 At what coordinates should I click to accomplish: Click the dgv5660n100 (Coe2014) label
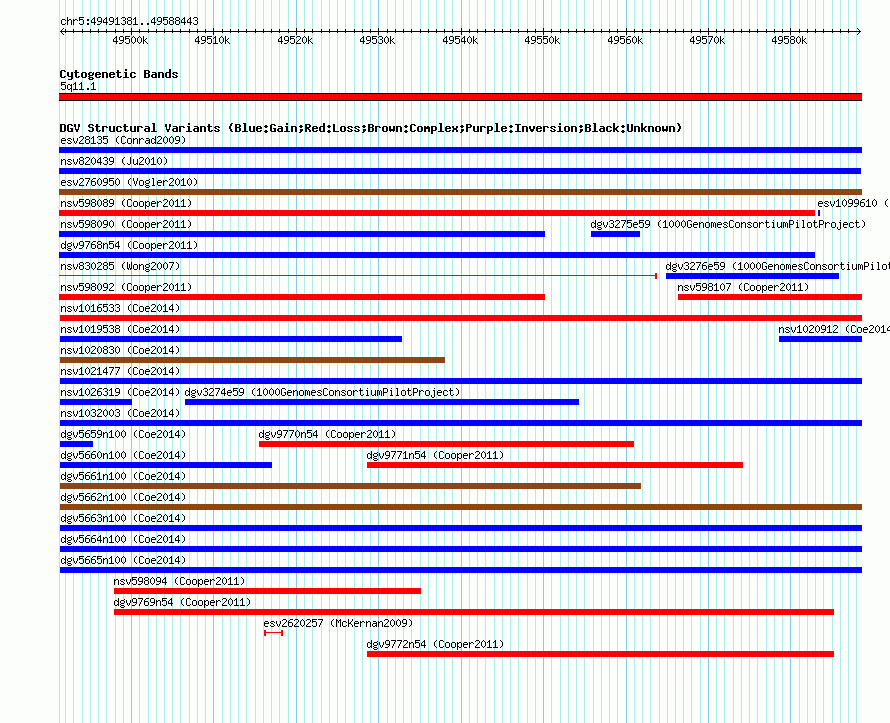[x=123, y=455]
